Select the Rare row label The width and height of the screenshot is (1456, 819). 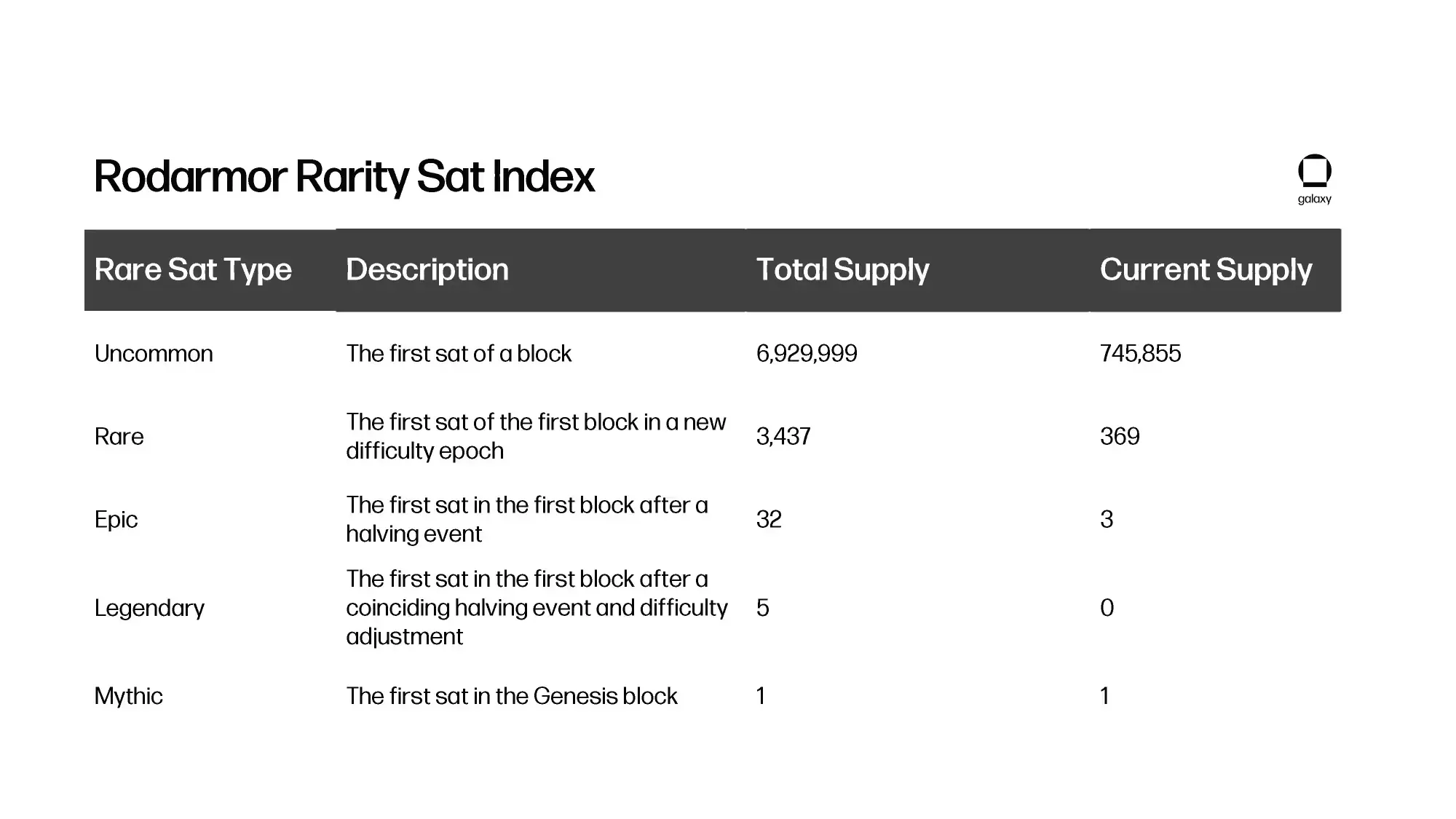click(x=119, y=437)
